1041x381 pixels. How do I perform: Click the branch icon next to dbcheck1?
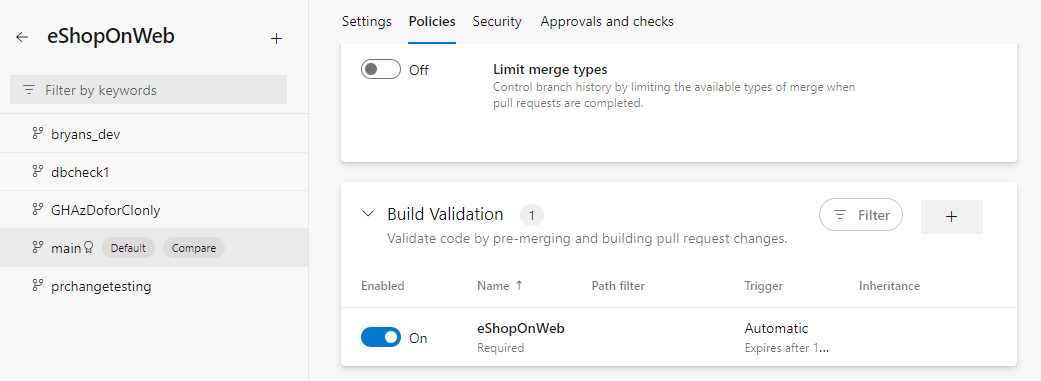38,172
